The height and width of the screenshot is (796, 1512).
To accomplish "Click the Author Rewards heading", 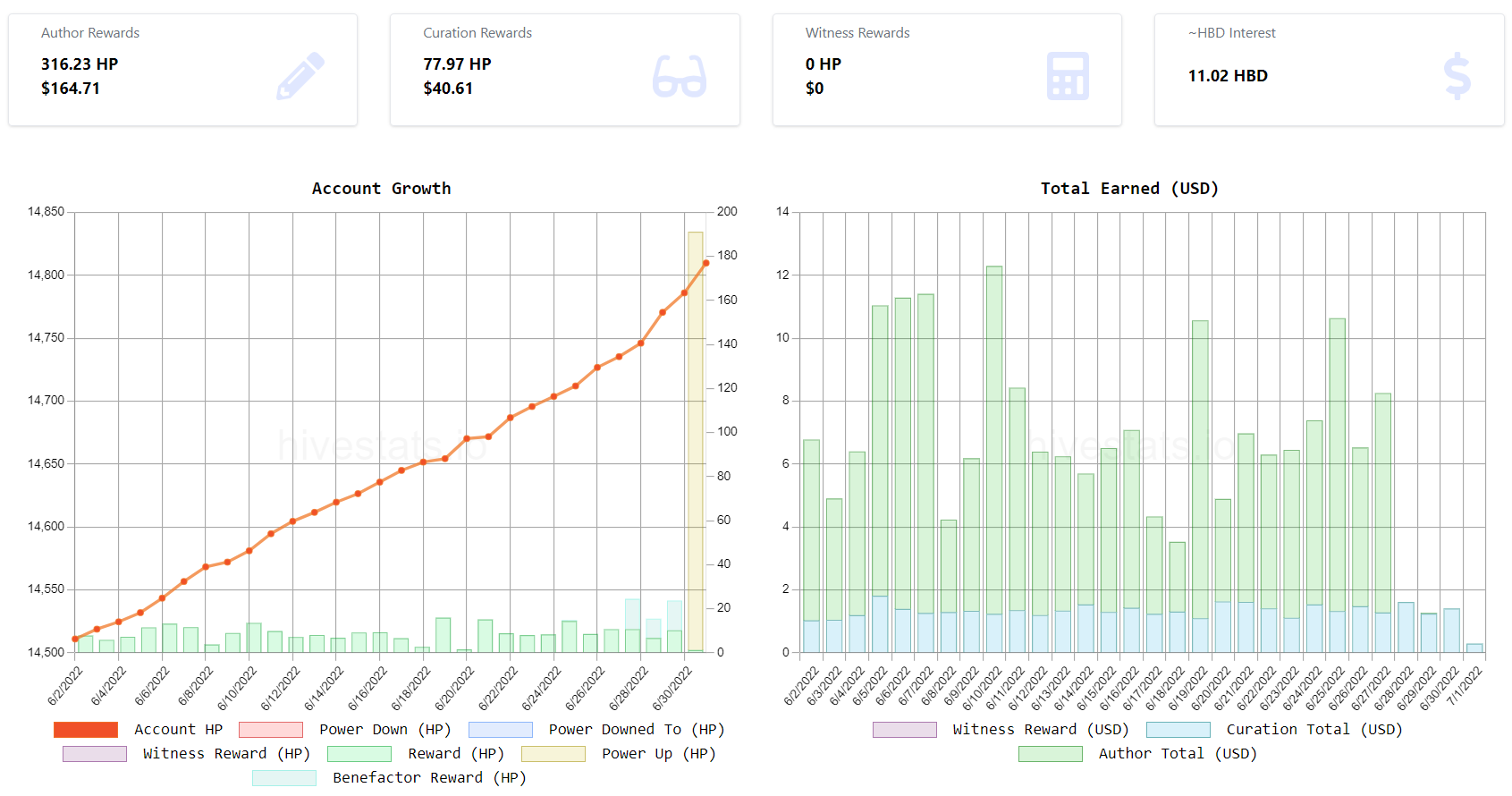I will [x=90, y=33].
